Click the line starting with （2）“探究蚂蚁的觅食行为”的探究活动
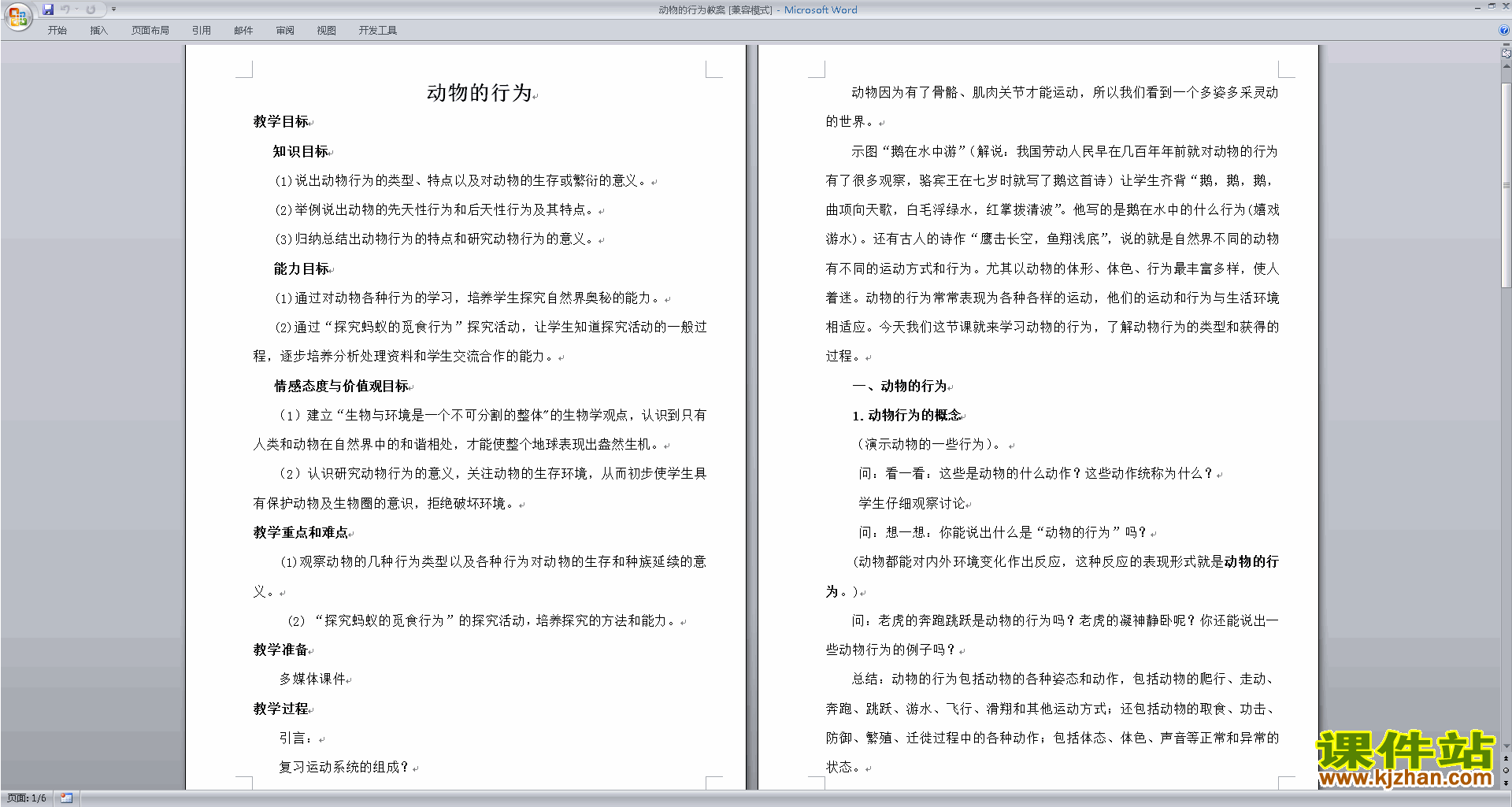 (x=482, y=620)
